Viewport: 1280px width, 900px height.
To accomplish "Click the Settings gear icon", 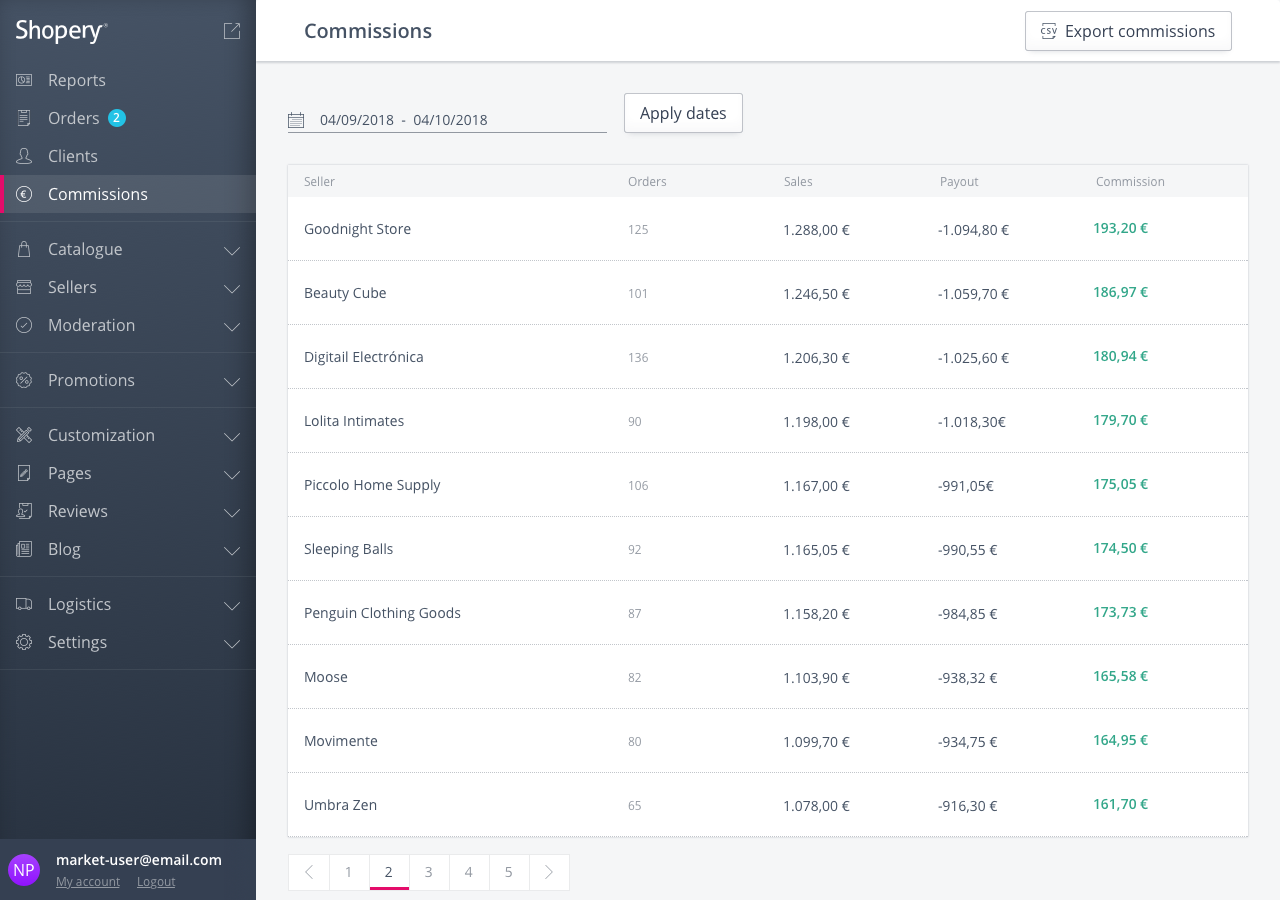I will click(24, 642).
